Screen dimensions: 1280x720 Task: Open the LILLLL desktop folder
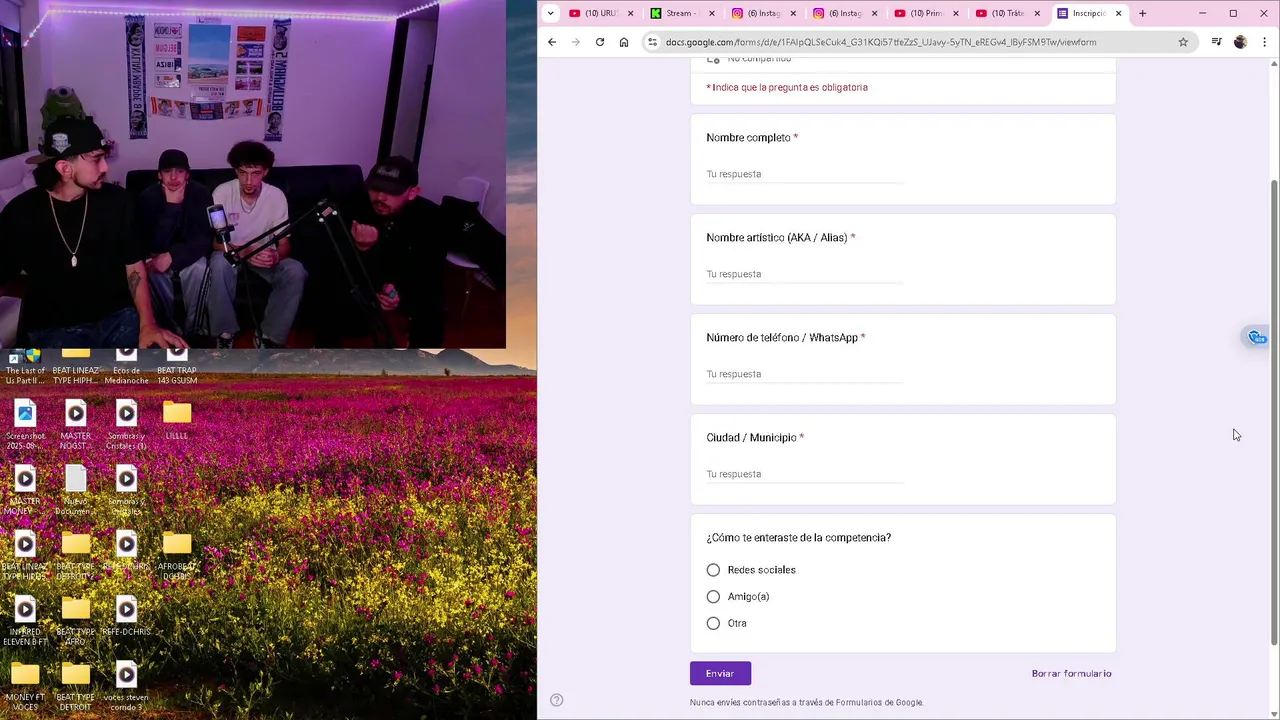pos(177,420)
